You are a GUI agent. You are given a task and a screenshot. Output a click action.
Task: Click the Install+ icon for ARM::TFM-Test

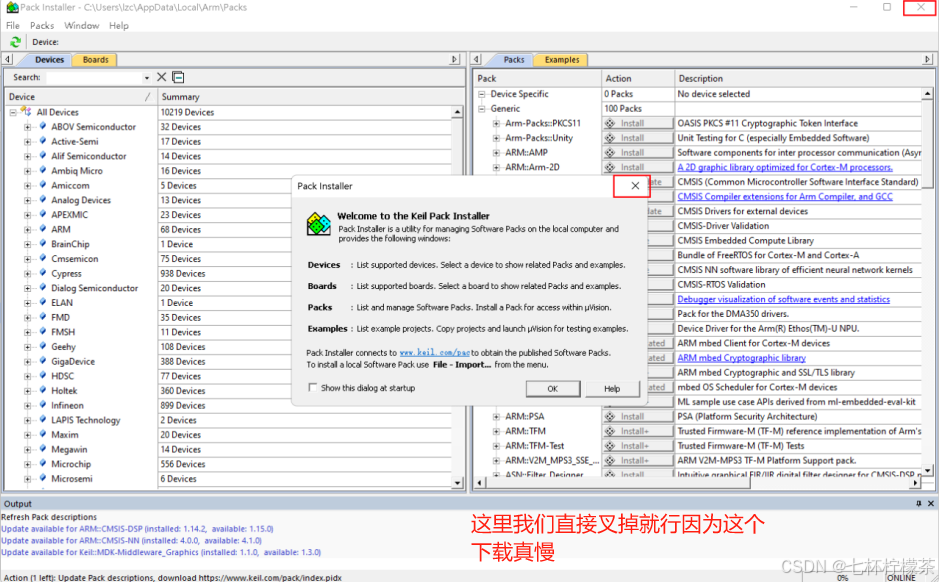point(610,445)
